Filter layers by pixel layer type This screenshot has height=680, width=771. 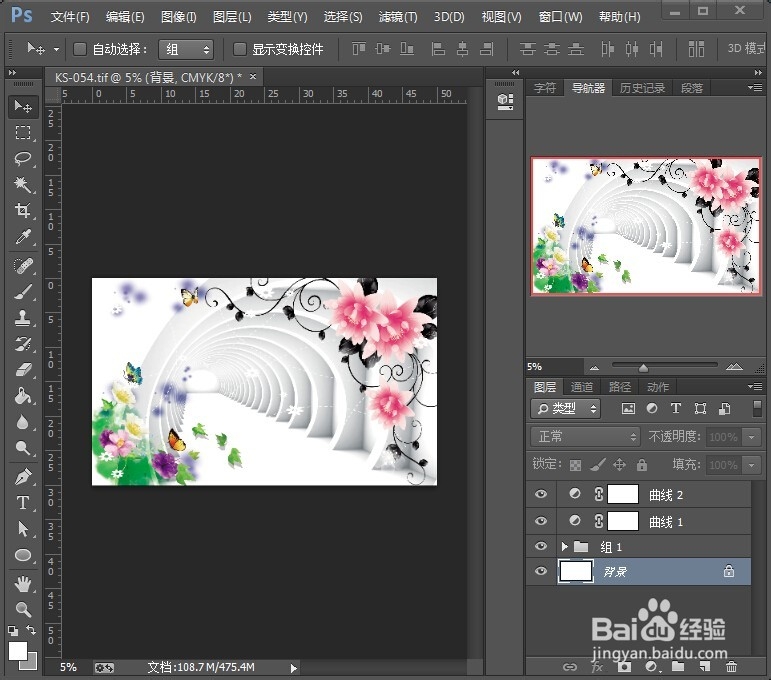click(x=628, y=409)
